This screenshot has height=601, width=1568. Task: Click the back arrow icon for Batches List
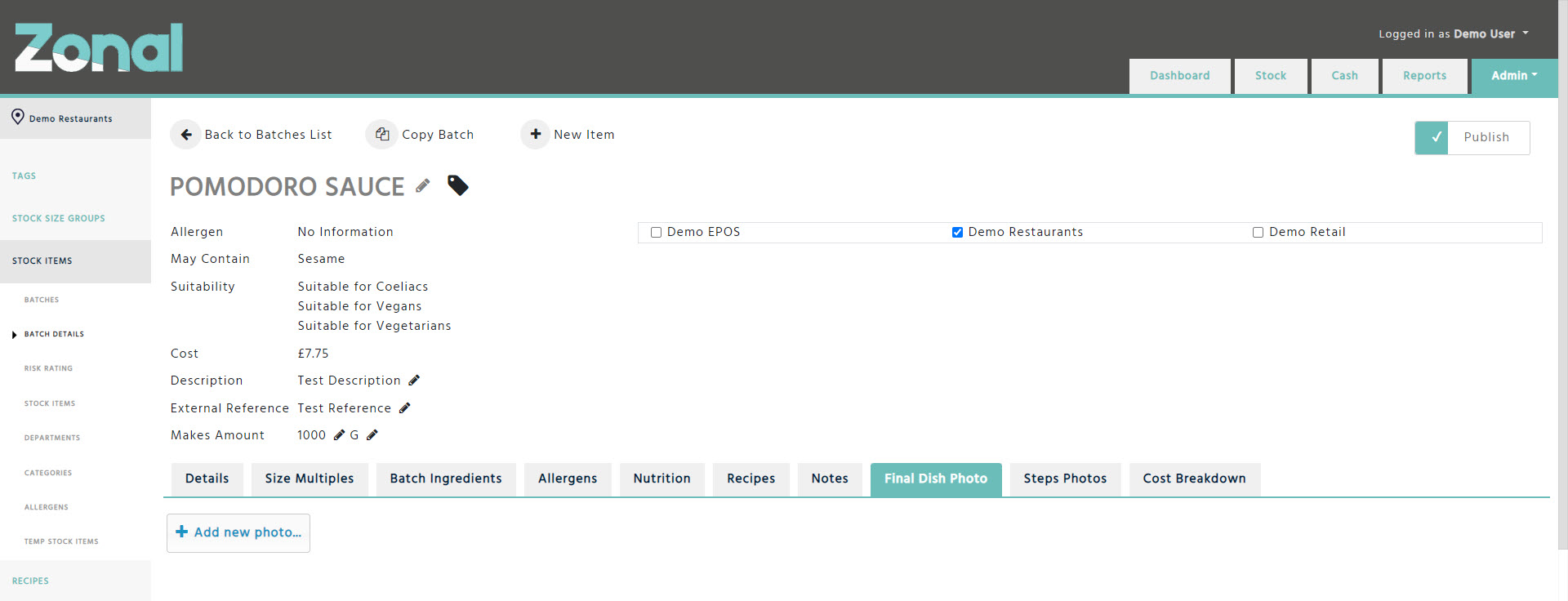tap(186, 135)
